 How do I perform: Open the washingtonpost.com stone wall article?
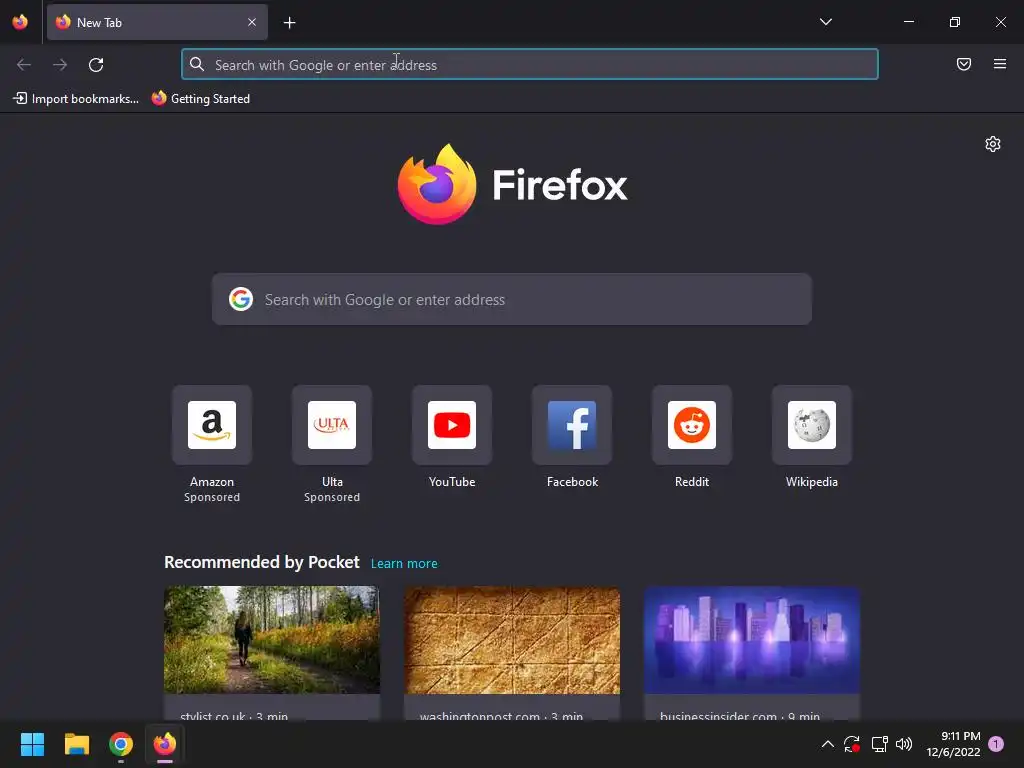pos(512,653)
